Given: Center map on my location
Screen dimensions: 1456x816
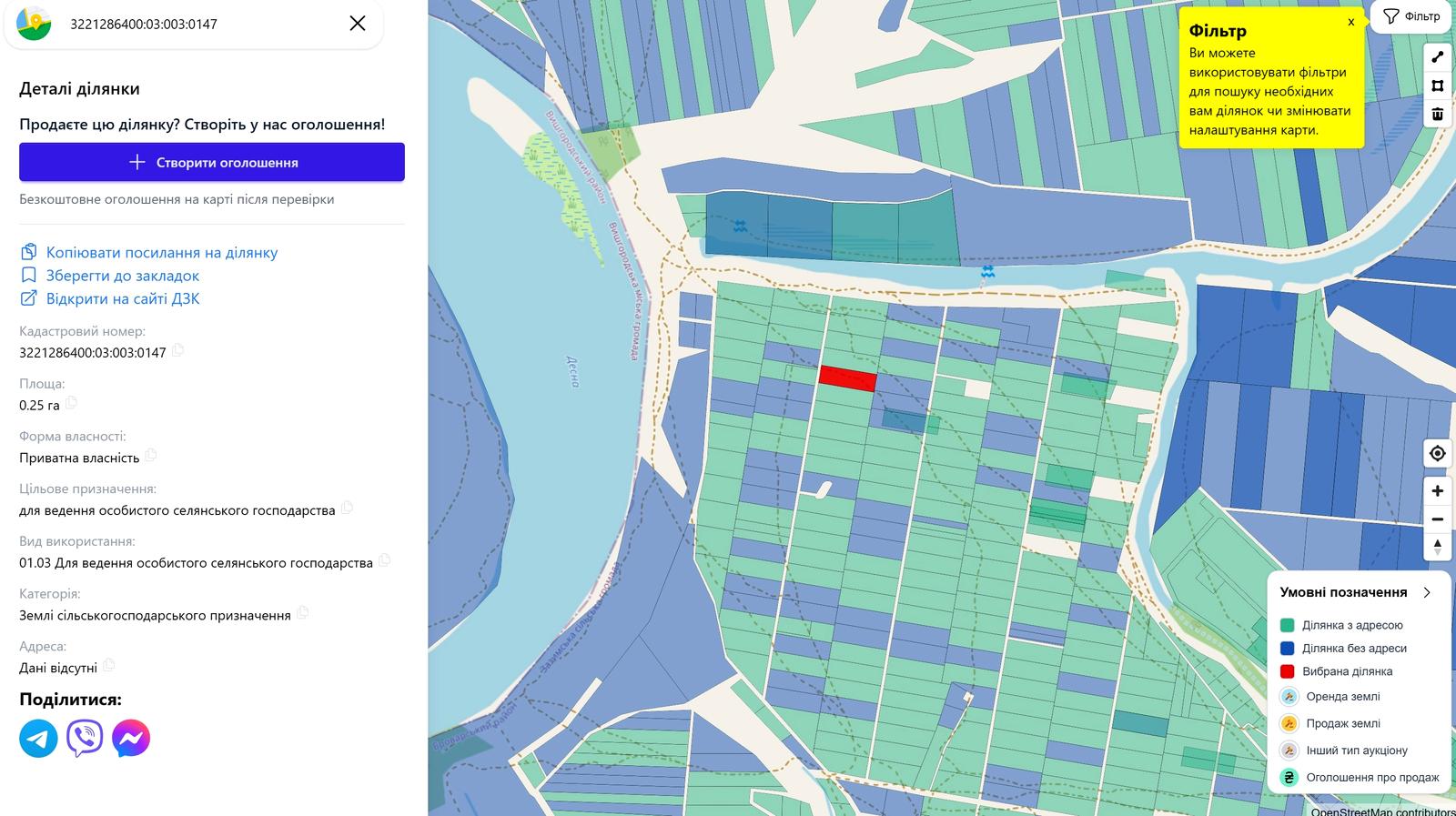Looking at the screenshot, I should tap(1438, 453).
